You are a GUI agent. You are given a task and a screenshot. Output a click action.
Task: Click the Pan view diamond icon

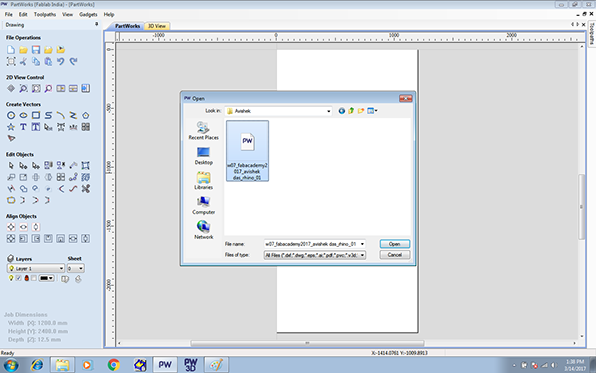click(11, 89)
